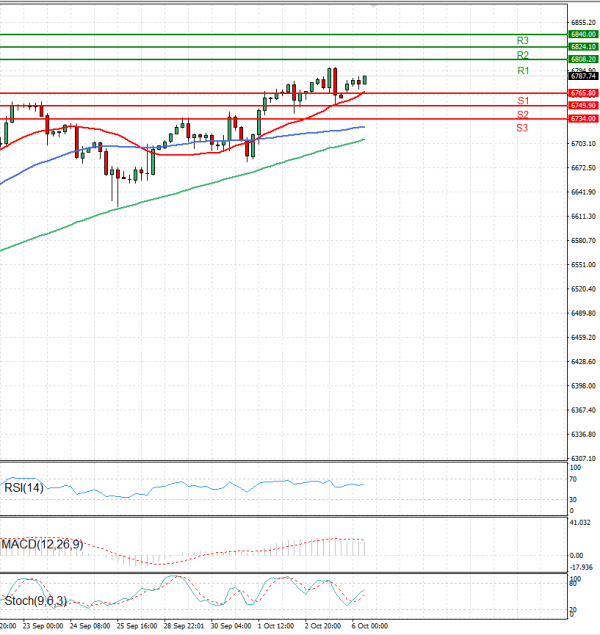Viewport: 600px width, 635px height.
Task: Click the 6749.90 red price tag
Action: (583, 105)
